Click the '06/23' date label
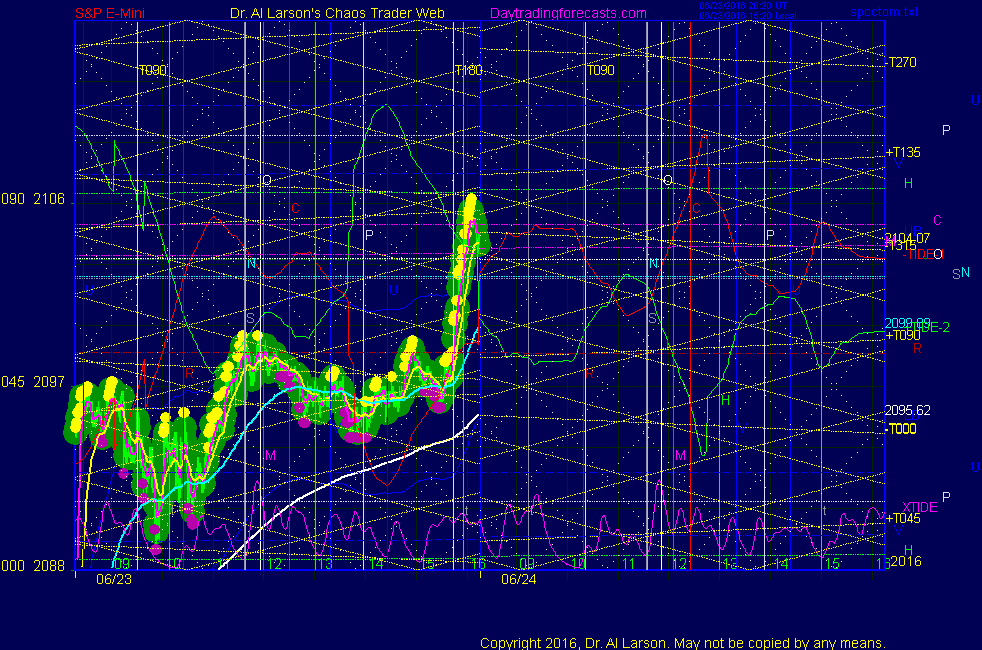Image resolution: width=982 pixels, height=650 pixels. pos(114,579)
